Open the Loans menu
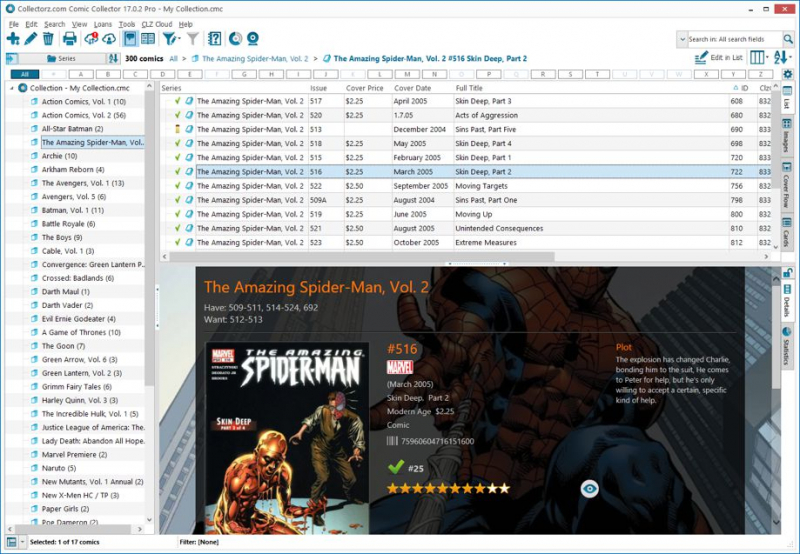Viewport: 800px width, 554px height. click(103, 24)
